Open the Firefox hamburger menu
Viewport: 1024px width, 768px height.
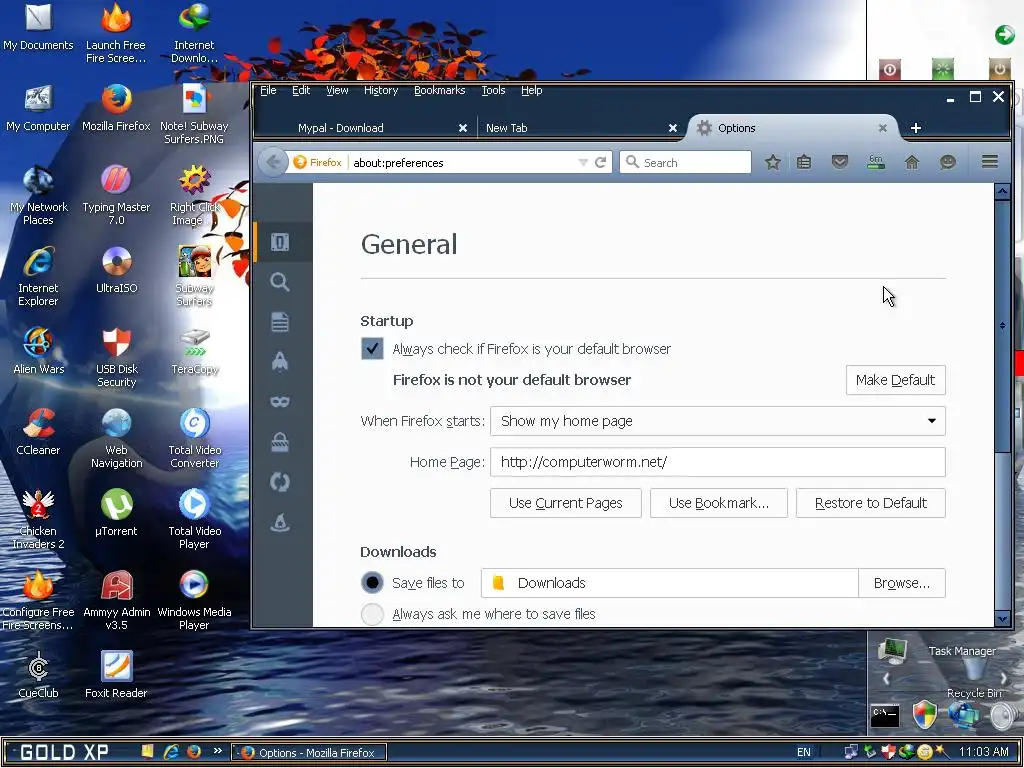pyautogui.click(x=989, y=162)
